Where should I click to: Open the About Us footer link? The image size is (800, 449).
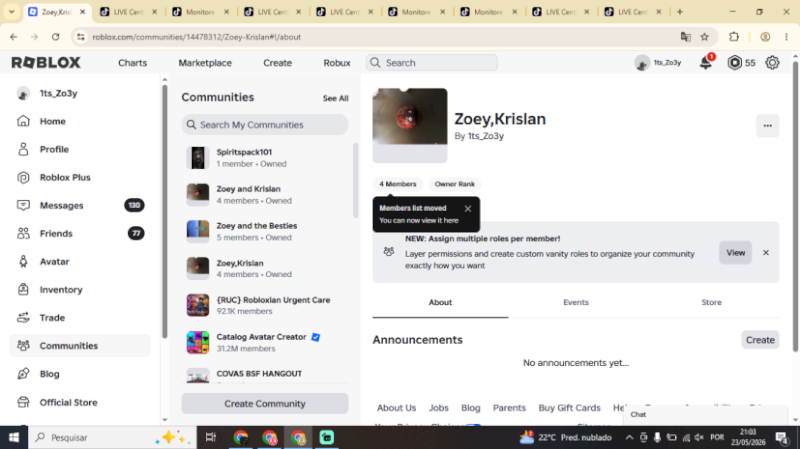pyautogui.click(x=396, y=408)
